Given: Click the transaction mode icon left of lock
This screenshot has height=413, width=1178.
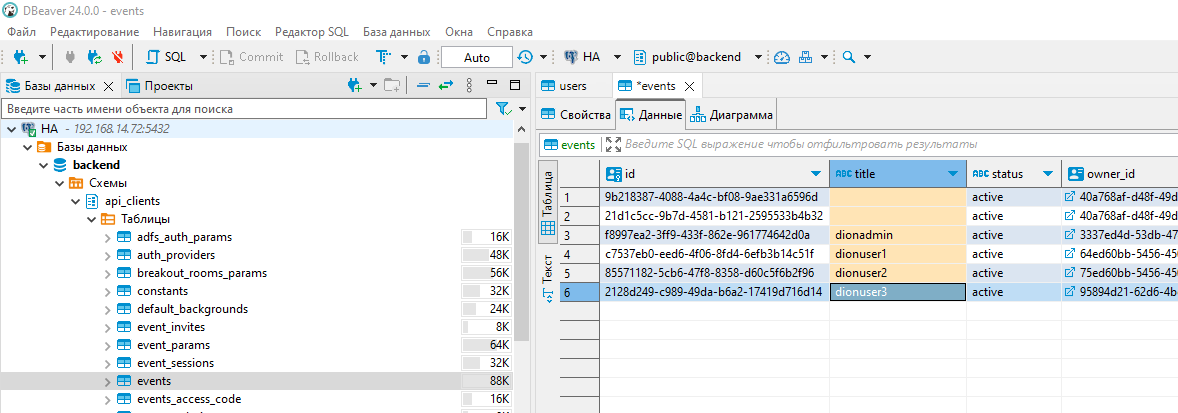Looking at the screenshot, I should pyautogui.click(x=383, y=56).
